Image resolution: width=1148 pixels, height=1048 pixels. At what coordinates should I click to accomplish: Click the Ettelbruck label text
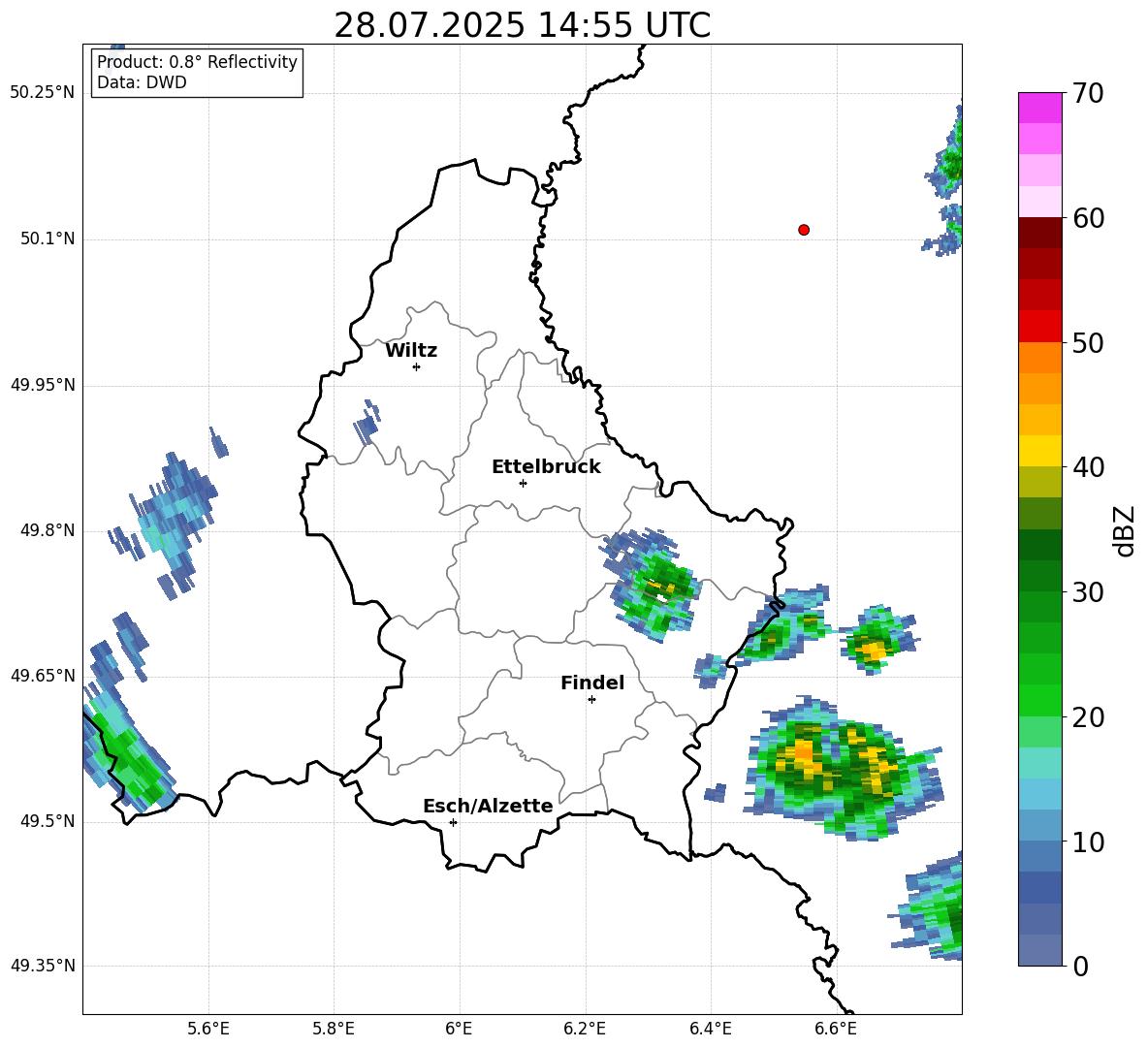tap(546, 467)
